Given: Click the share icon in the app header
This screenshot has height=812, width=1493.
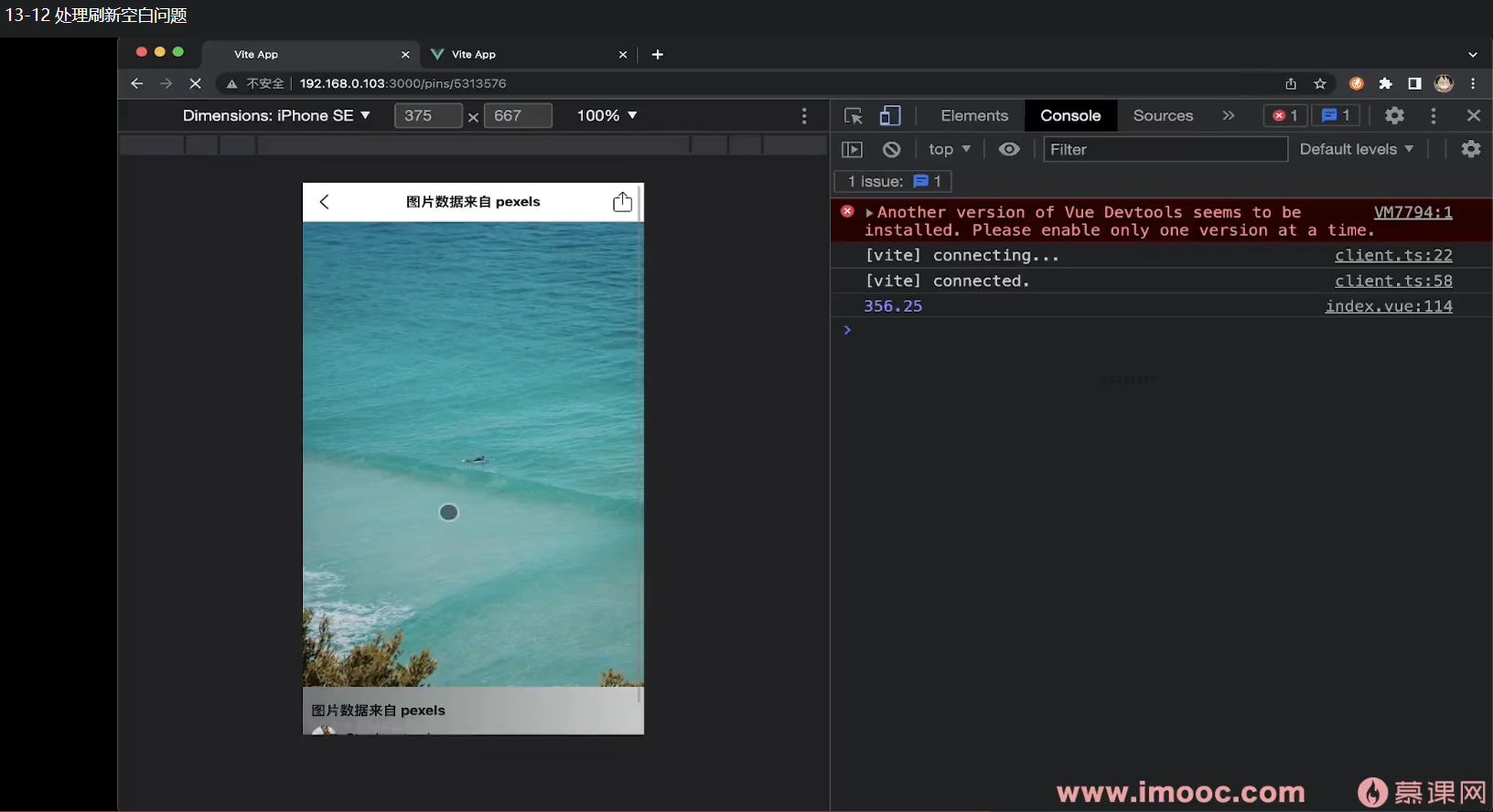Looking at the screenshot, I should pyautogui.click(x=622, y=202).
